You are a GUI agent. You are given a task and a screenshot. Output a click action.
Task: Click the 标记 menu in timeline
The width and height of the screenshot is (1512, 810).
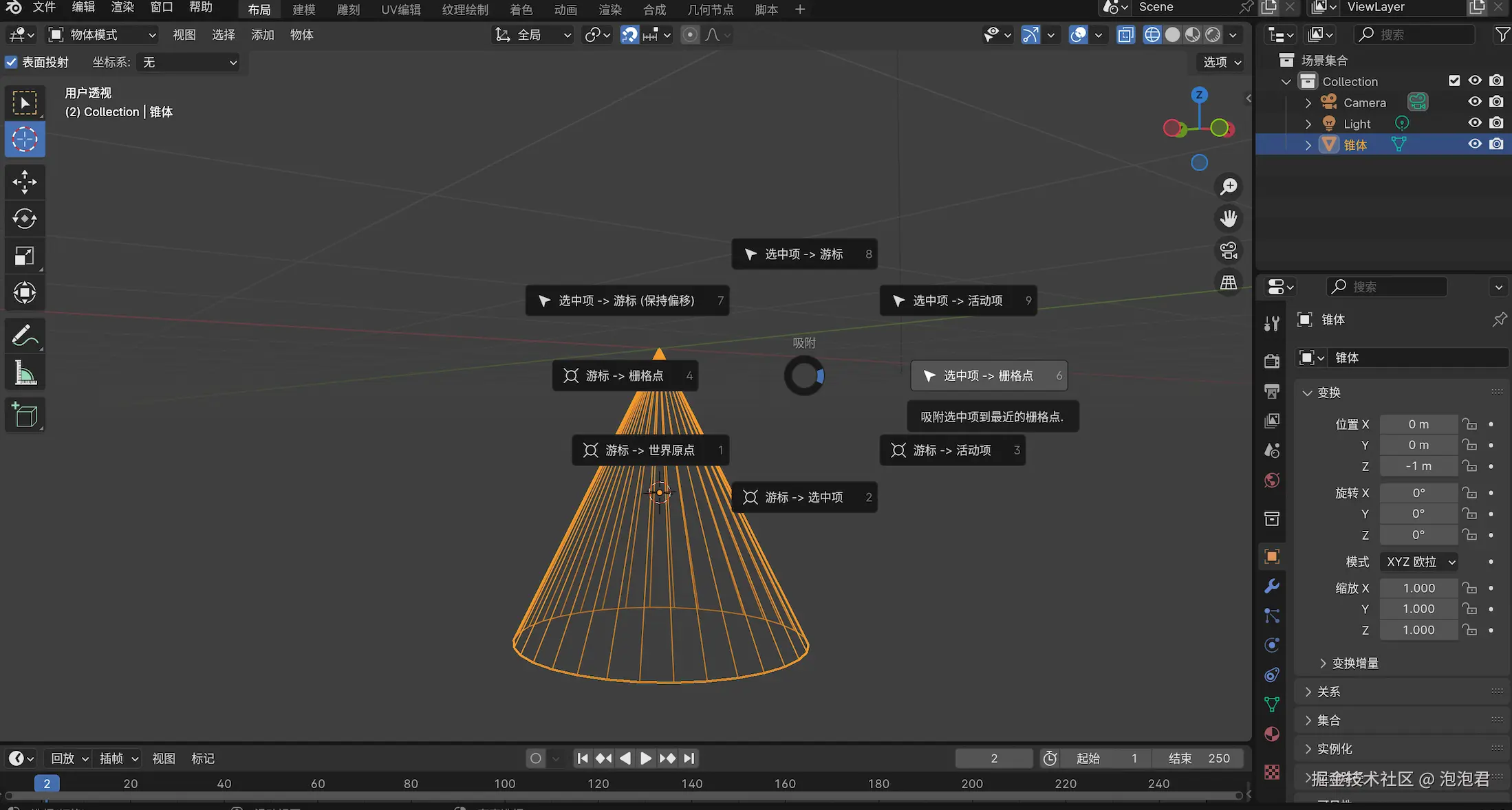(x=203, y=758)
